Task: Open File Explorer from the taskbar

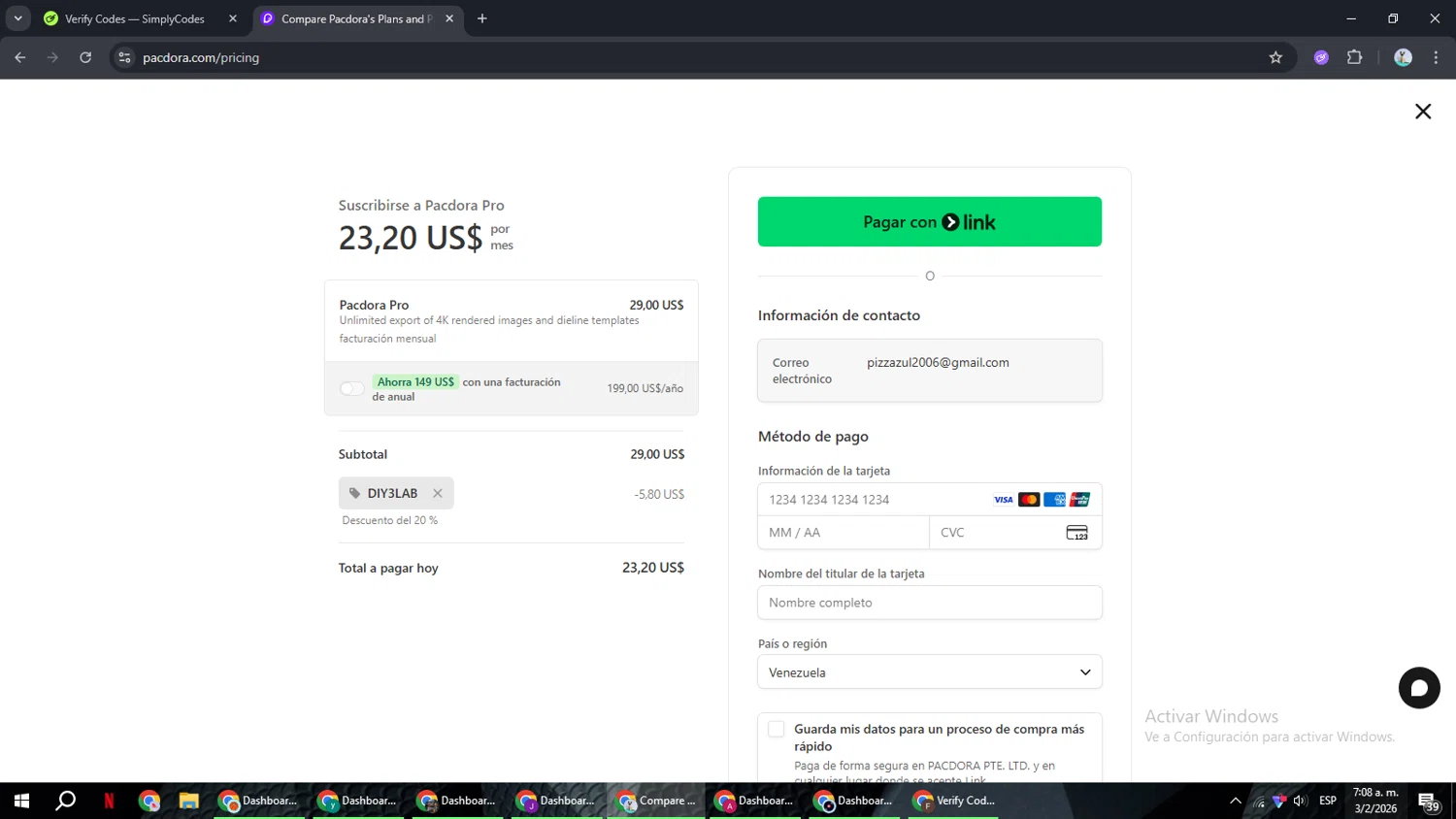Action: [188, 801]
